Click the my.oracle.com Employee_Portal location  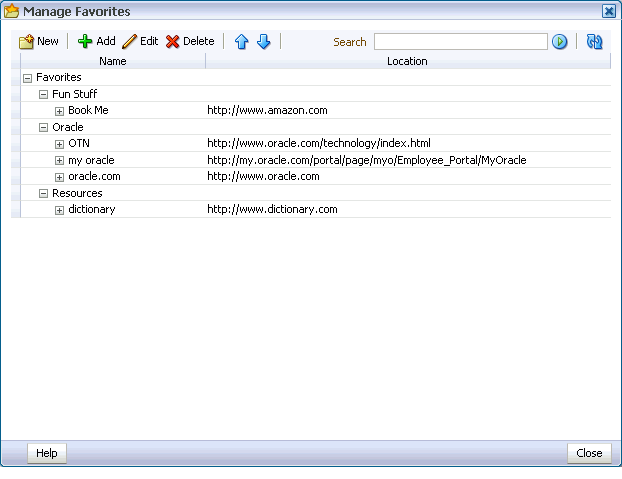tap(367, 160)
